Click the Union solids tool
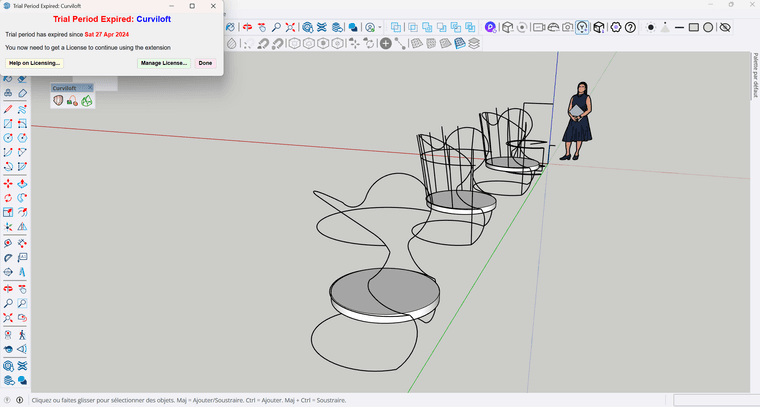The height and width of the screenshot is (407, 760). (427, 27)
